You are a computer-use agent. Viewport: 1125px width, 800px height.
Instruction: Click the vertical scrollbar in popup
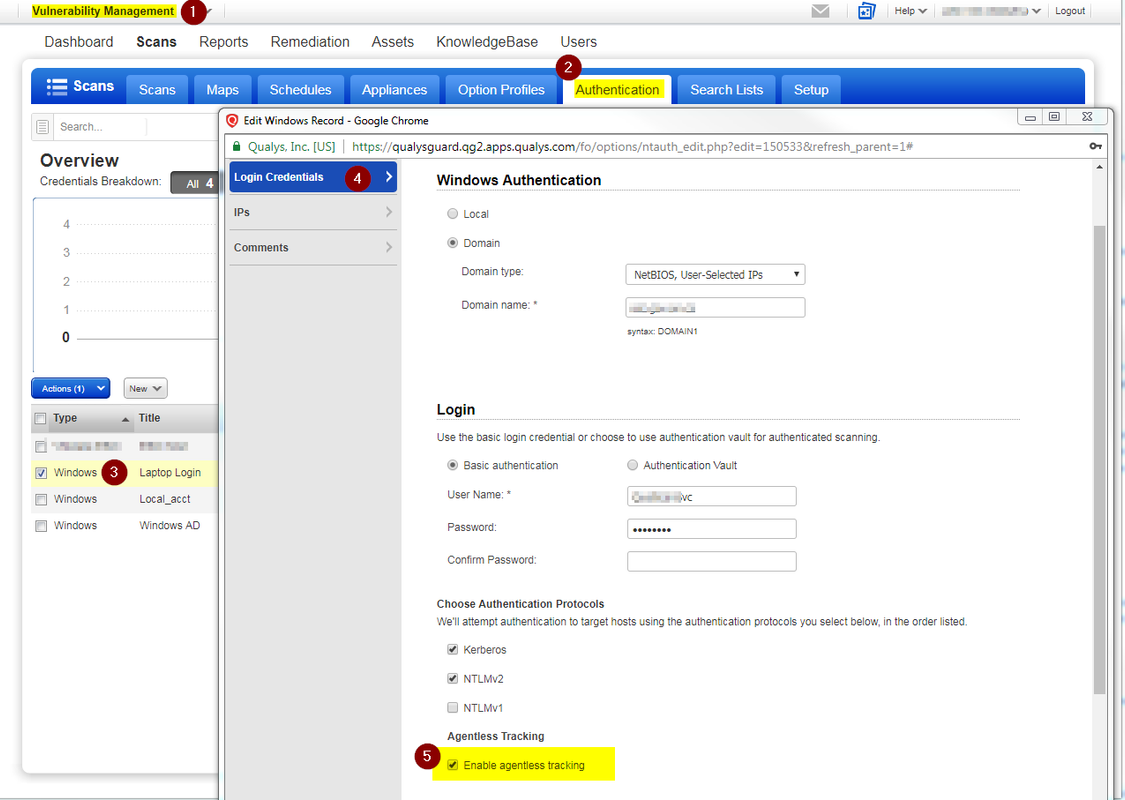(x=1099, y=459)
